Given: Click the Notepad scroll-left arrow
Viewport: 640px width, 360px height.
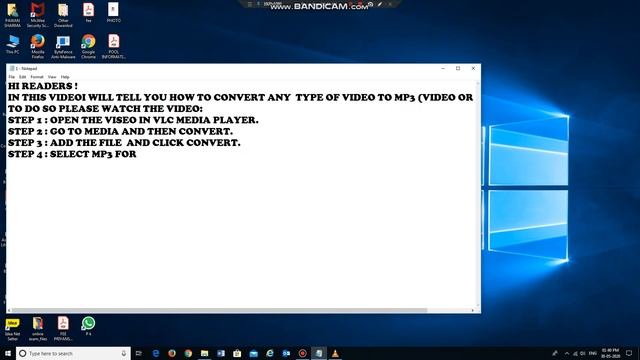Looking at the screenshot, I should pyautogui.click(x=9, y=310).
